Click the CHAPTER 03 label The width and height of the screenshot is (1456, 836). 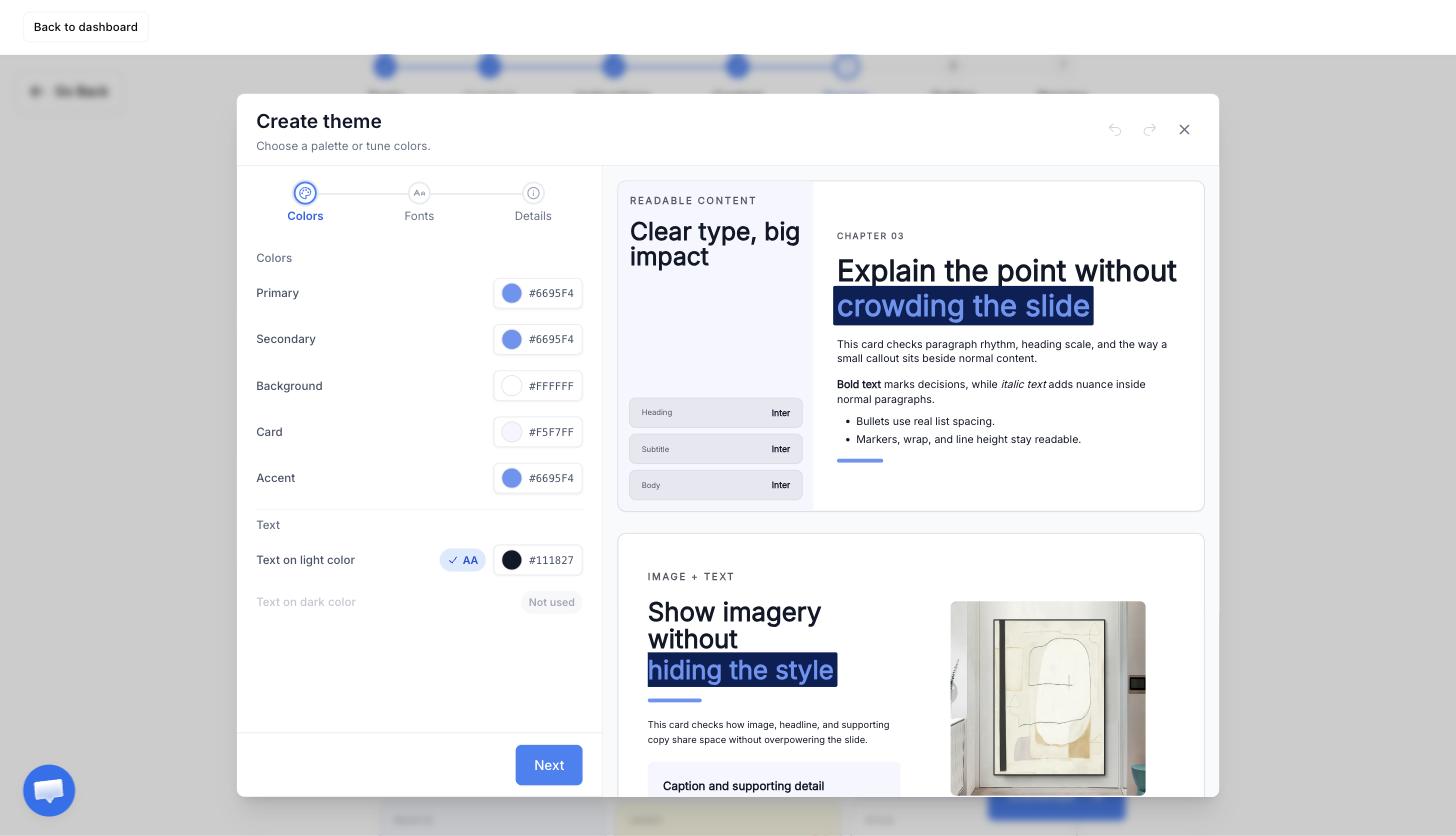(870, 236)
